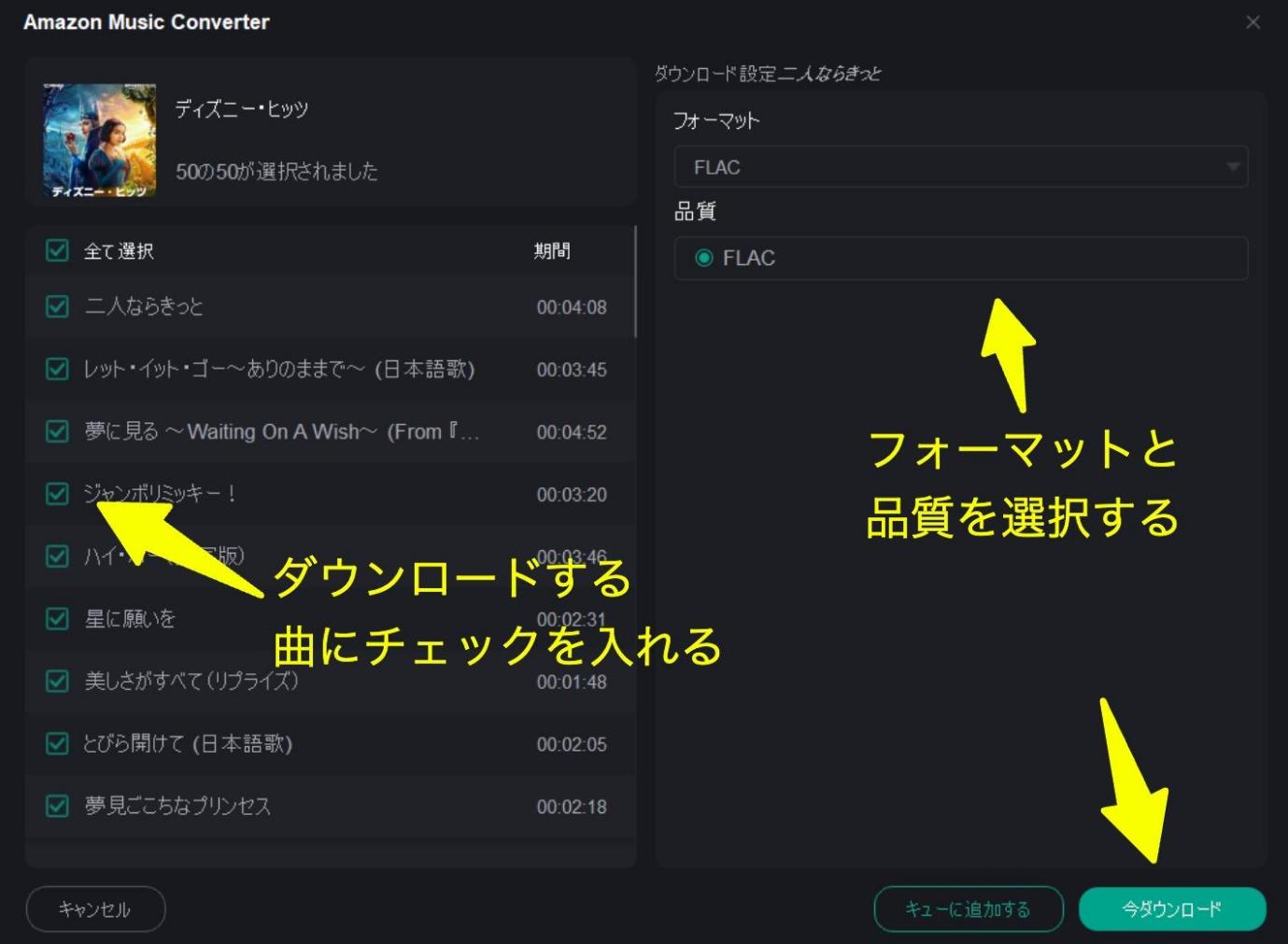Select the とびら開けて (日本語歌) title
Viewport: 1288px width, 944px height.
pyautogui.click(x=188, y=743)
